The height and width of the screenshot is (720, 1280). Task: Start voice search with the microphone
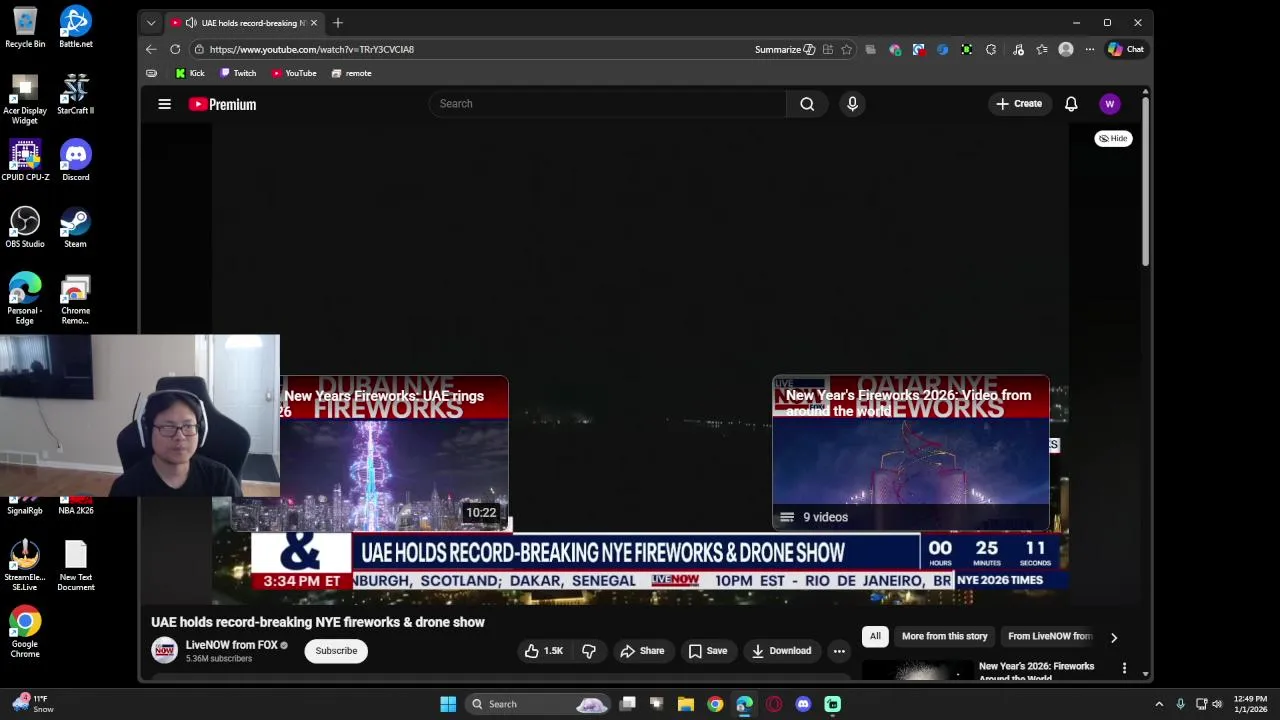[x=852, y=104]
